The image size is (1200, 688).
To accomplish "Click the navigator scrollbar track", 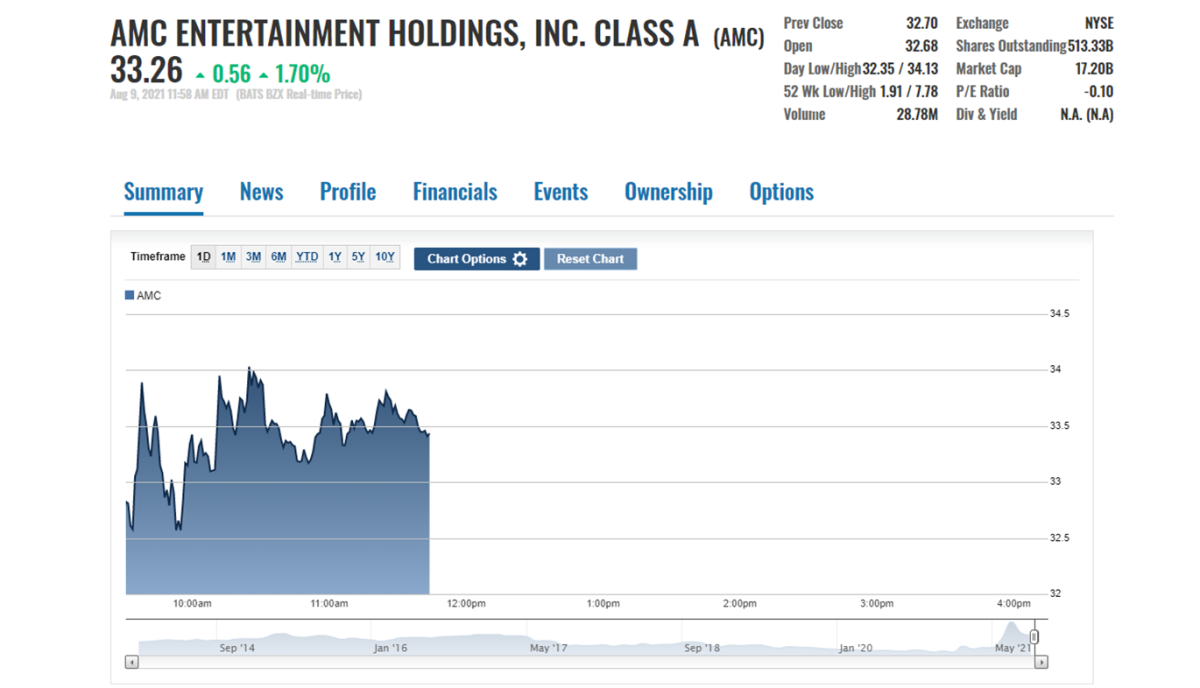I will [586, 662].
